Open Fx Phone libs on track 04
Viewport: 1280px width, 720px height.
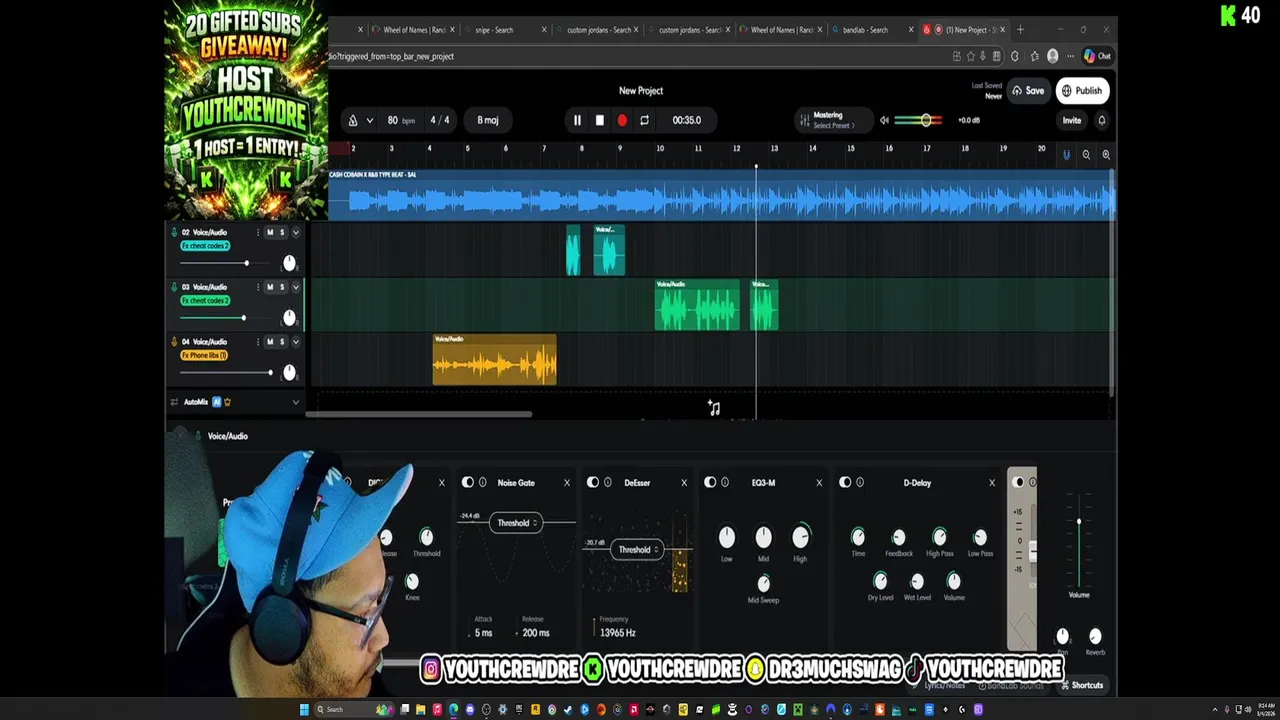click(x=204, y=355)
